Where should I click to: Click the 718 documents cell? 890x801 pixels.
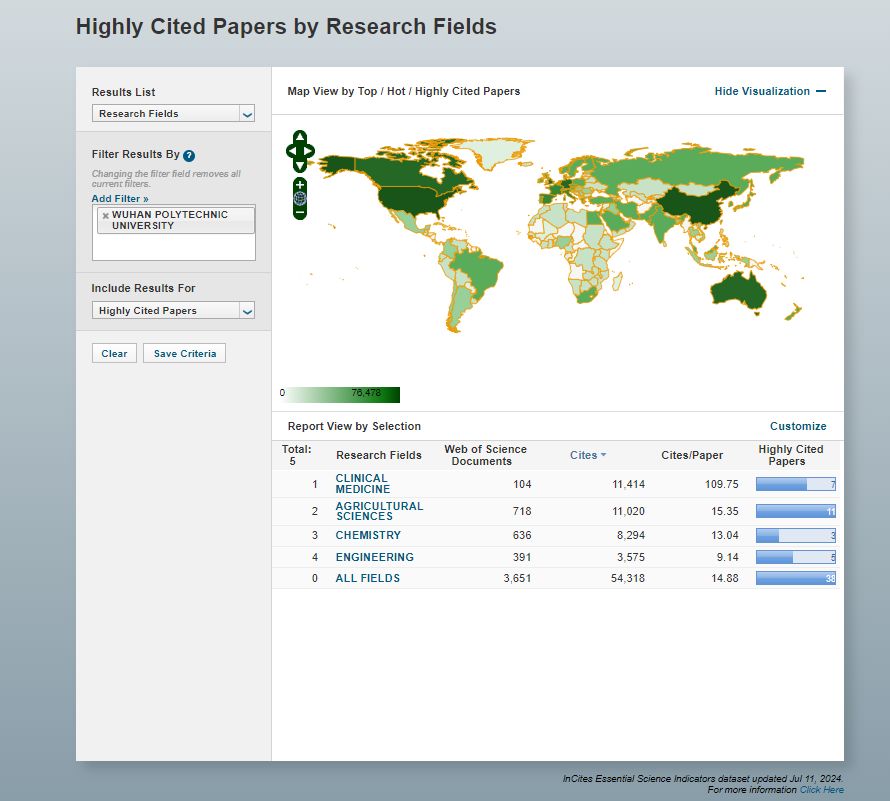point(522,511)
